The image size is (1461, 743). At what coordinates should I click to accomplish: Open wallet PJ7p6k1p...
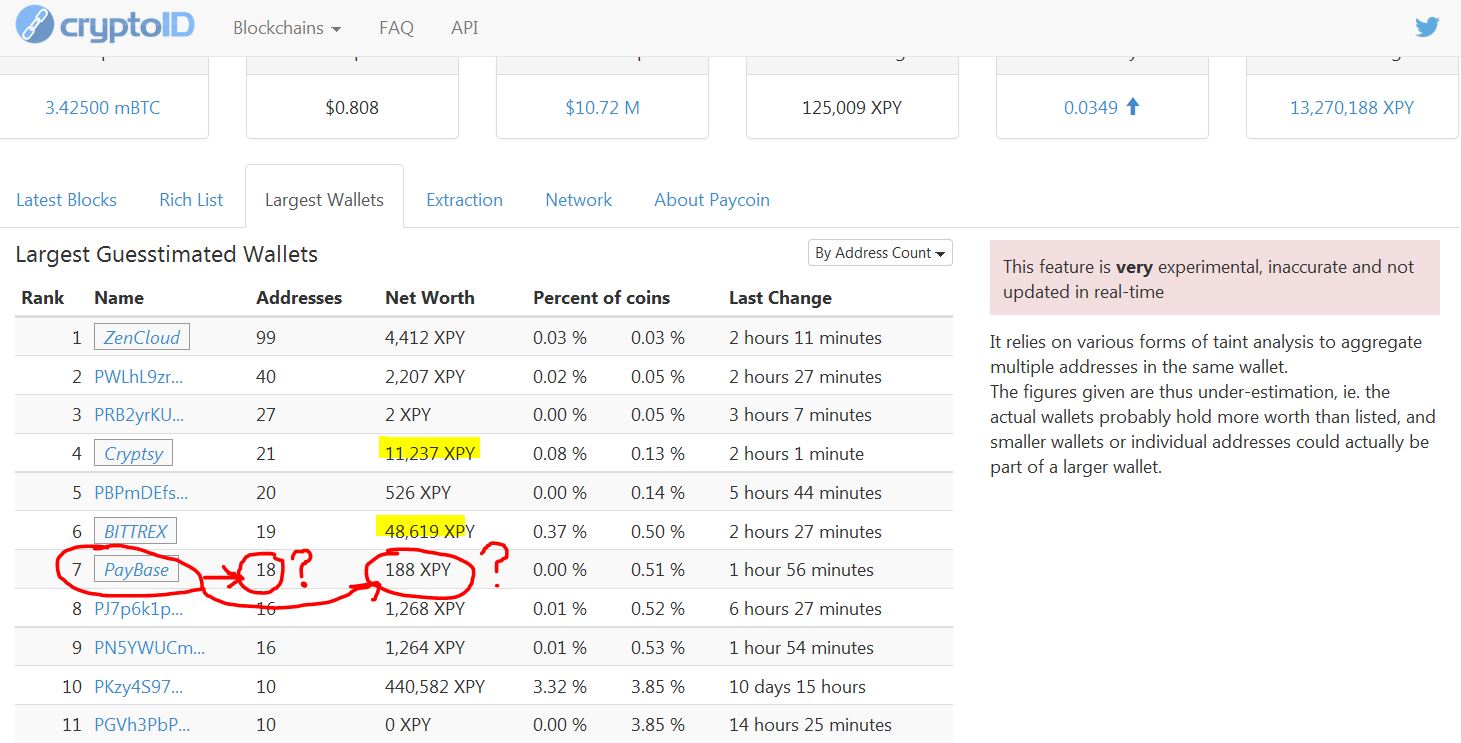click(139, 608)
